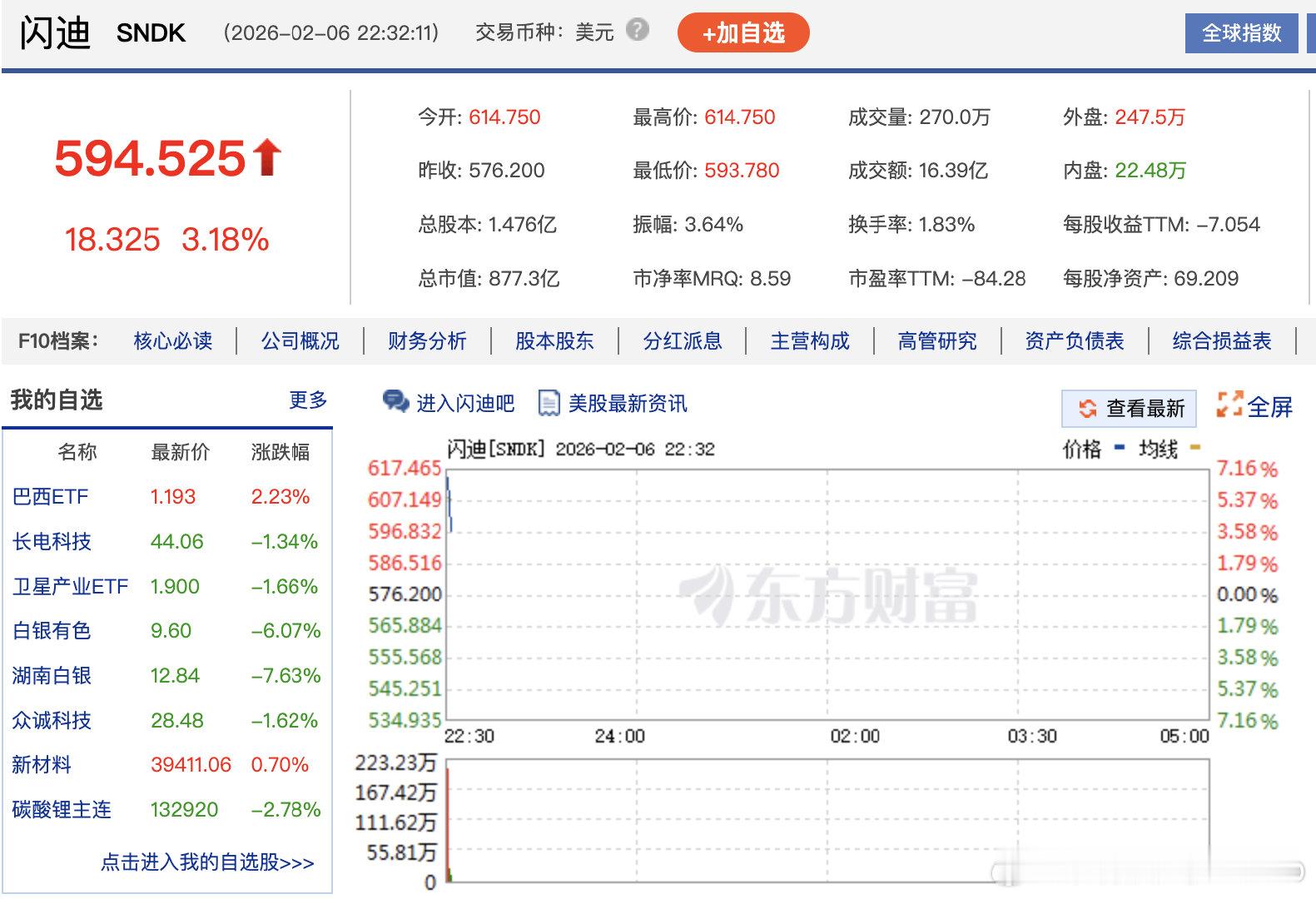Click the 闪迪 stock name heading
Screen dimensions: 1316x899
(x=55, y=33)
